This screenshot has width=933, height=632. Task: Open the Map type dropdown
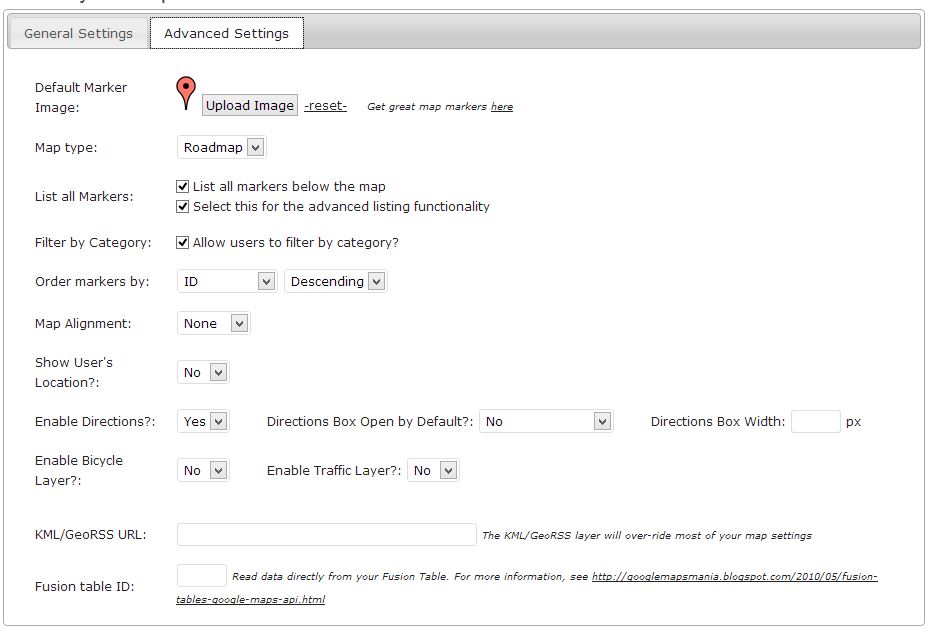pyautogui.click(x=222, y=148)
